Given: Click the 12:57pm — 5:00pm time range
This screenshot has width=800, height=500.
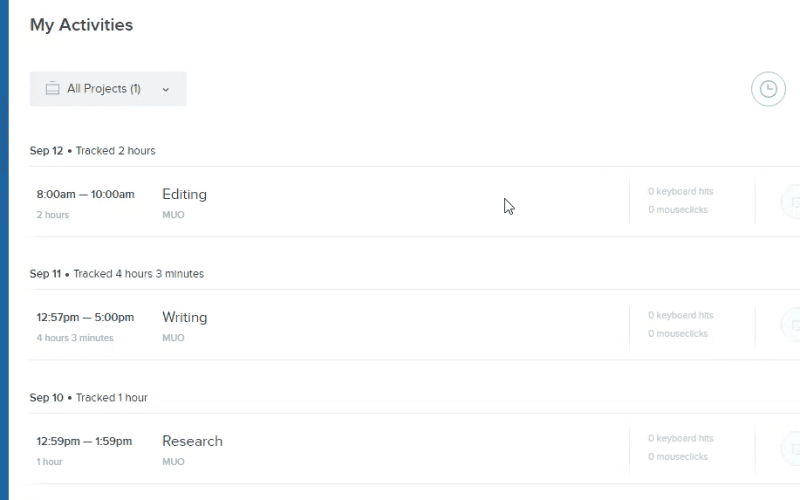Looking at the screenshot, I should (x=85, y=317).
